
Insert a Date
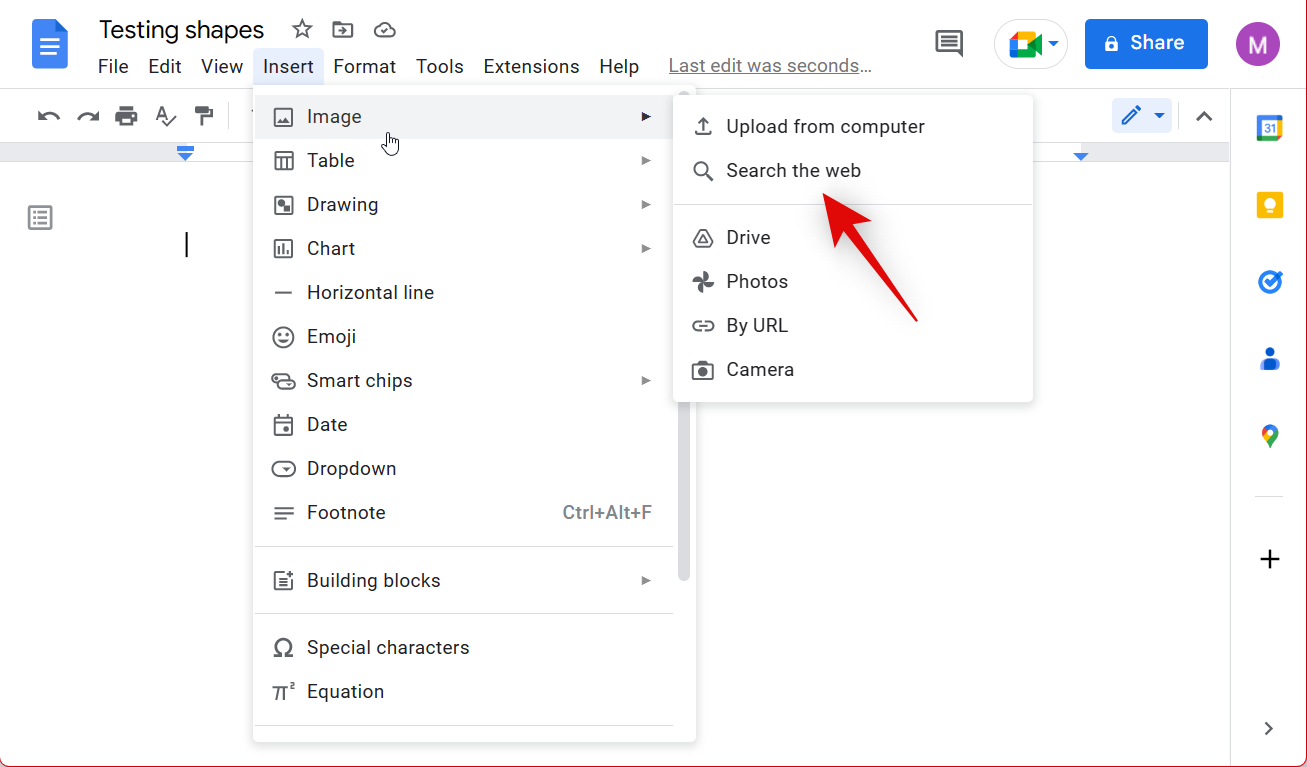coord(464,425)
